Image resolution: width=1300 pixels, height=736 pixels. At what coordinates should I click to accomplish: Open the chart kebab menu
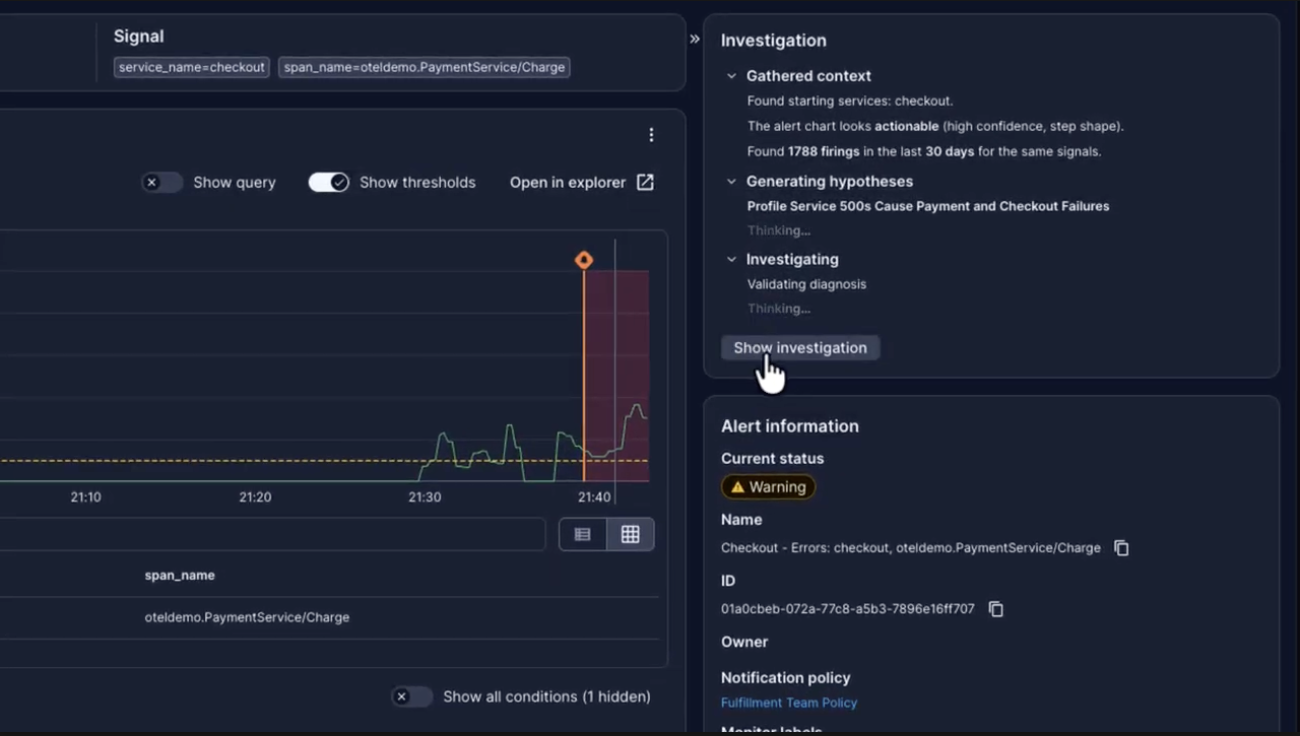[x=651, y=135]
